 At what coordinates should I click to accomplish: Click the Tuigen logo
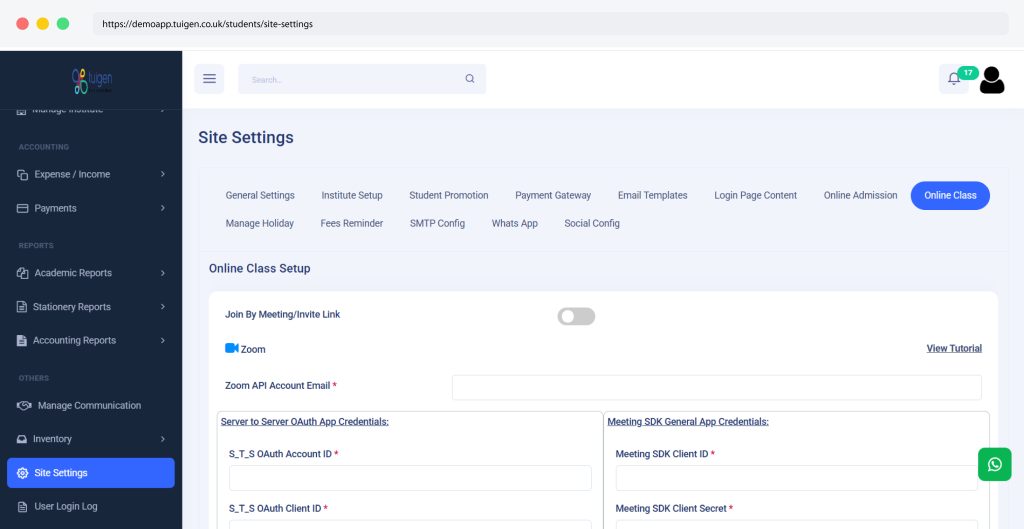pos(91,80)
